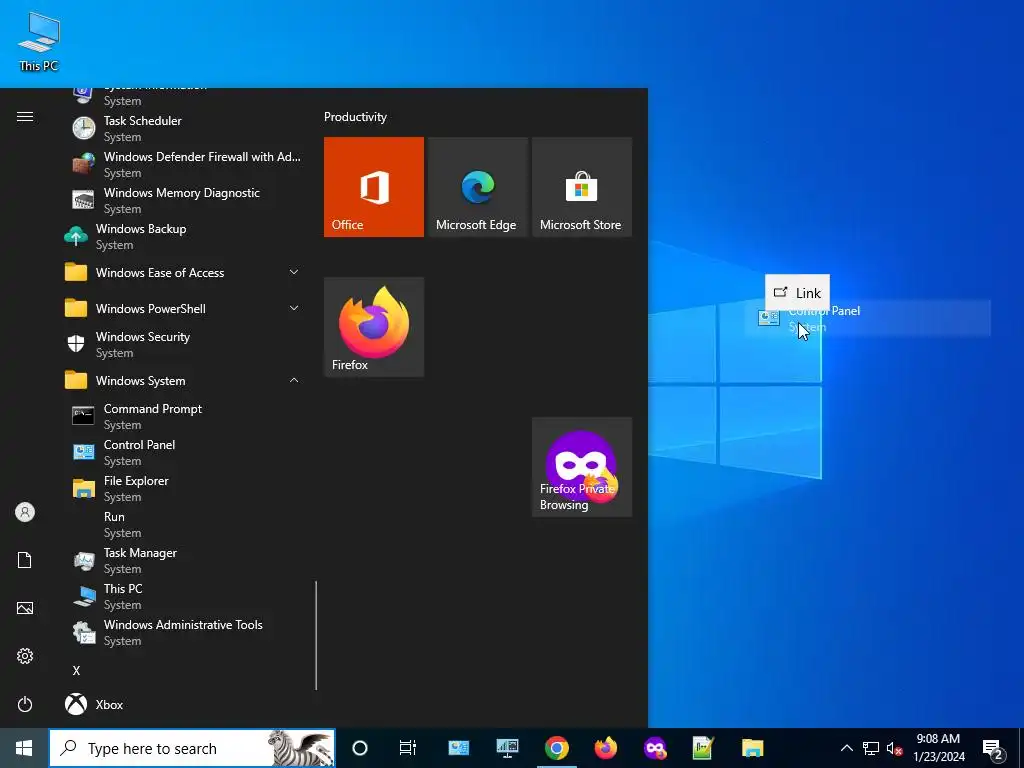The height and width of the screenshot is (768, 1024).
Task: Open Windows Backup app
Action: pyautogui.click(x=184, y=236)
